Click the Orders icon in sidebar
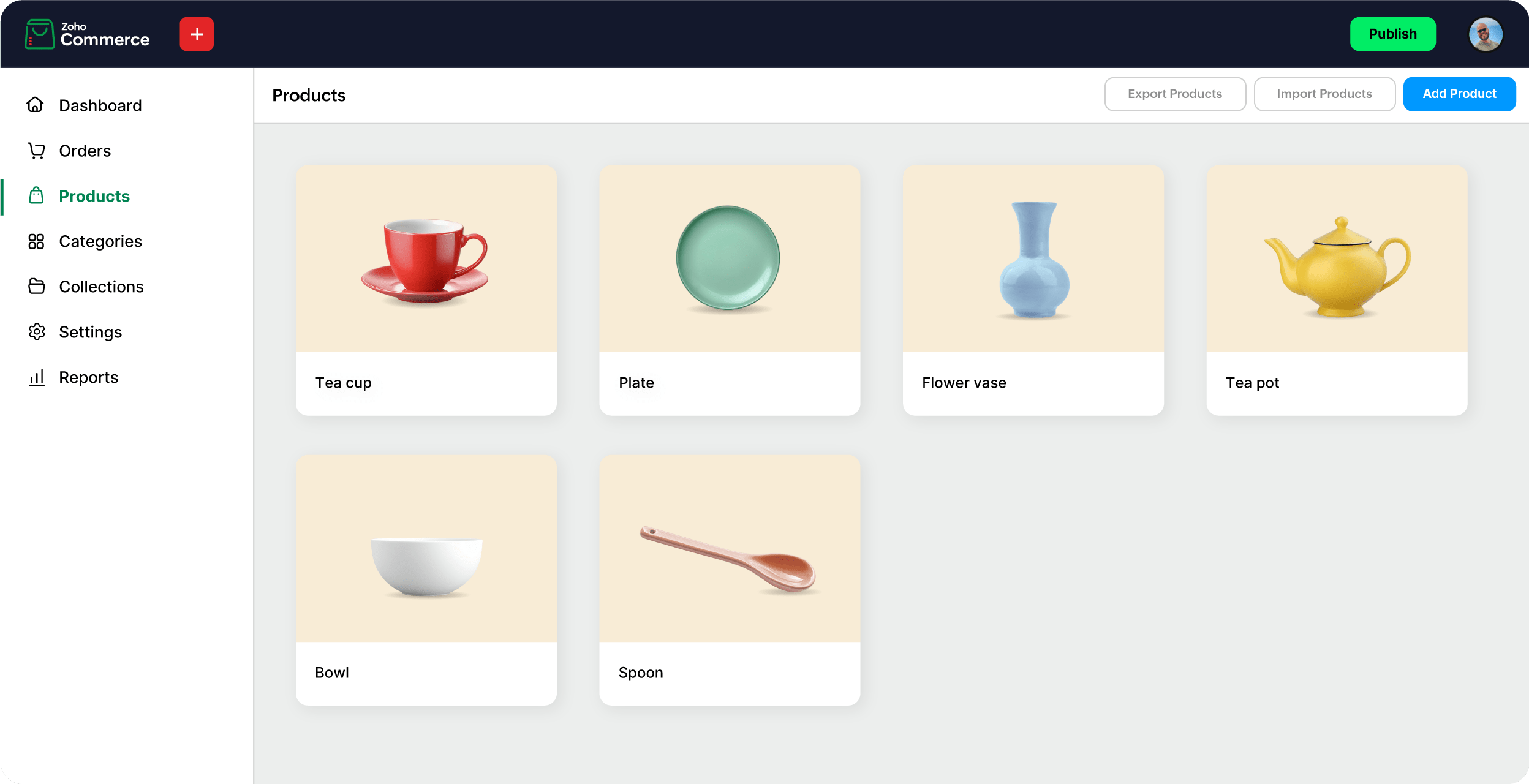Viewport: 1529px width, 784px height. click(x=36, y=150)
